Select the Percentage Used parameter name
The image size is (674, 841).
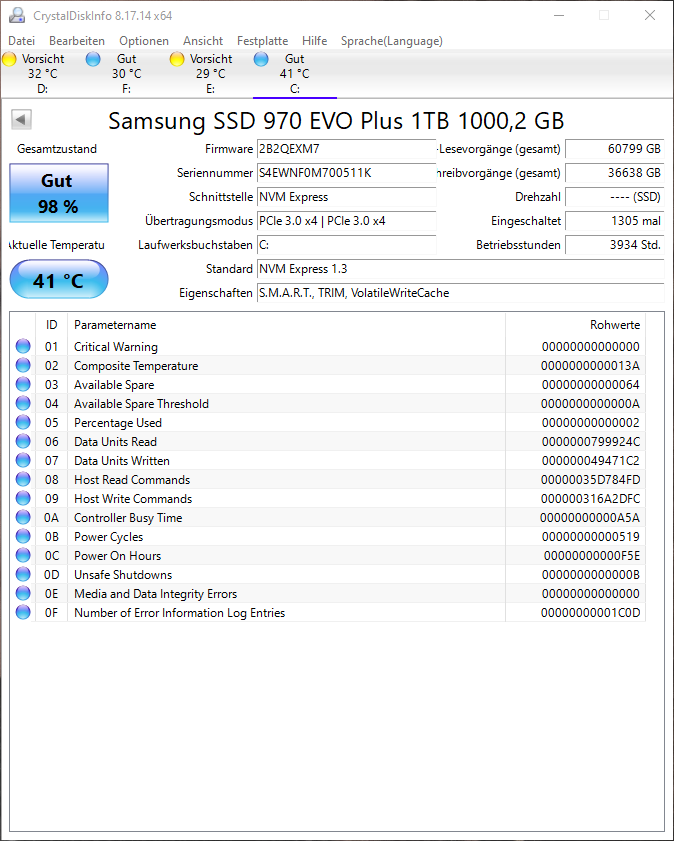pos(118,423)
